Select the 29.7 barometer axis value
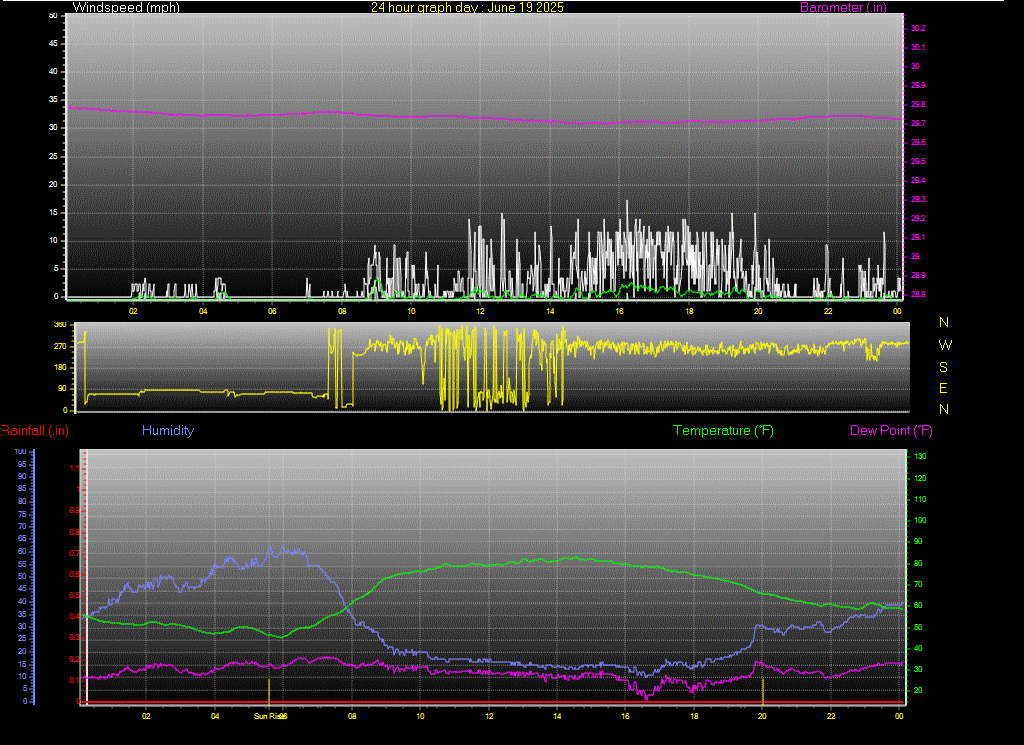Image resolution: width=1024 pixels, height=745 pixels. 918,123
